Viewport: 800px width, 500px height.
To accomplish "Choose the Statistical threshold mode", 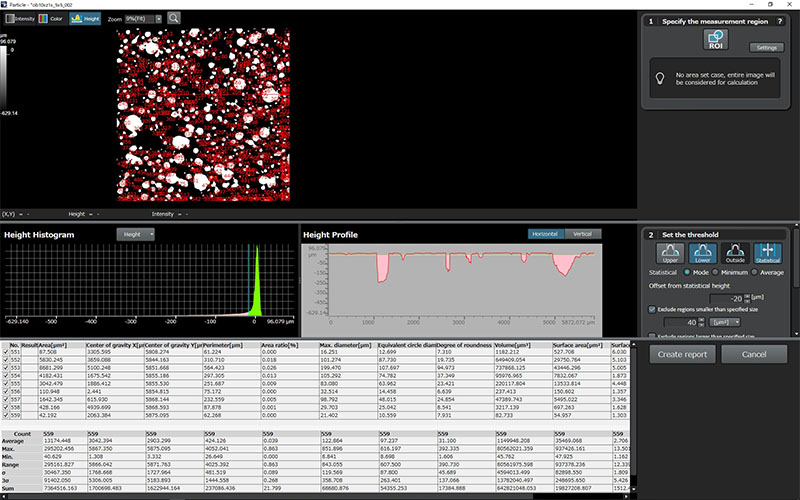I will pos(770,254).
